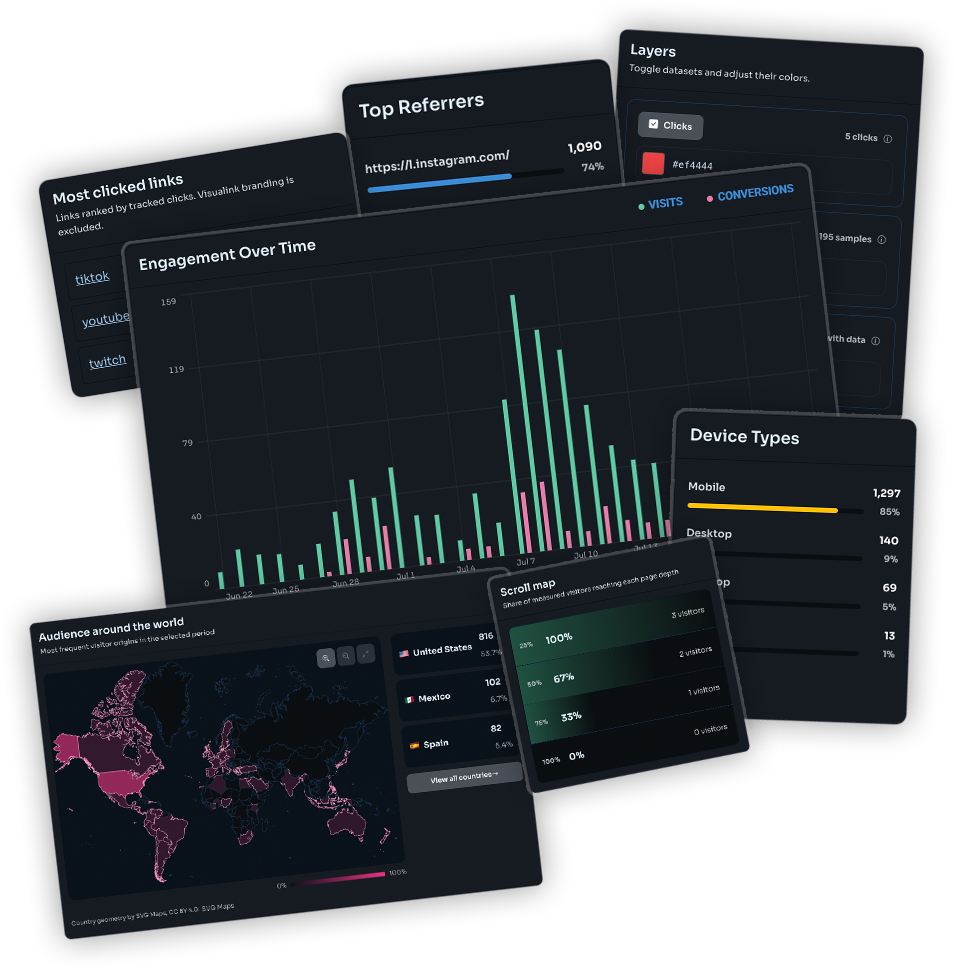
Task: Click the 67% scroll depth row
Action: pos(620,667)
